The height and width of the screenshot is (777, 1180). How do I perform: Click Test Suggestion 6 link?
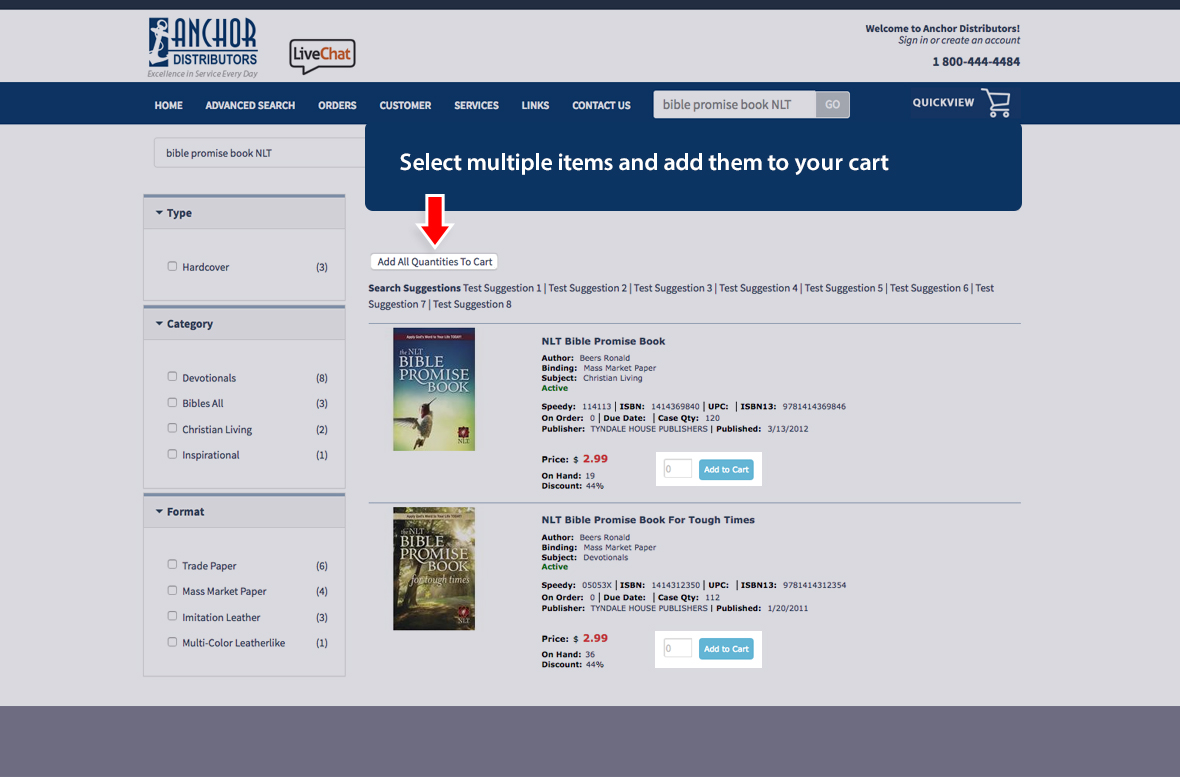tap(929, 288)
